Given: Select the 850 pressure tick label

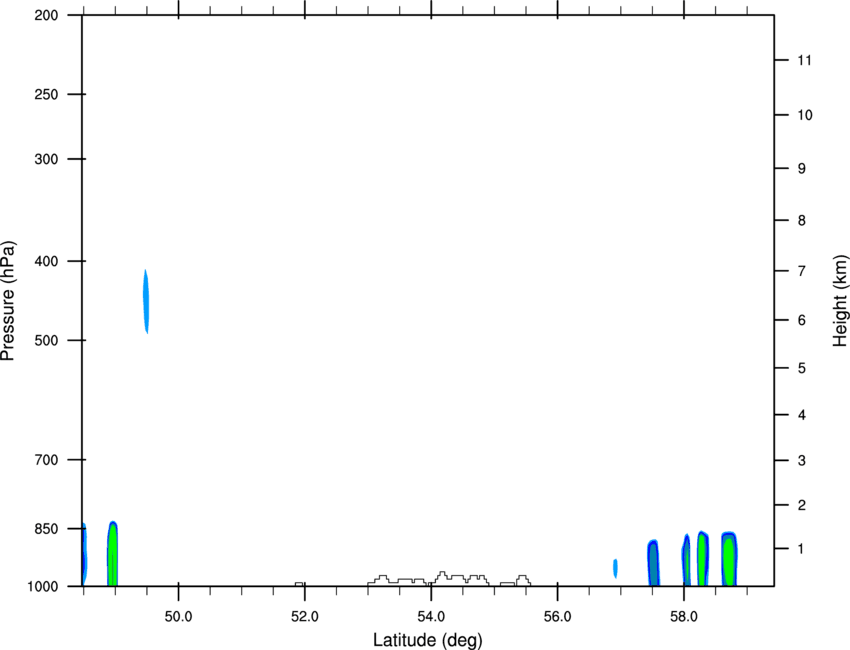Looking at the screenshot, I should coord(46,529).
